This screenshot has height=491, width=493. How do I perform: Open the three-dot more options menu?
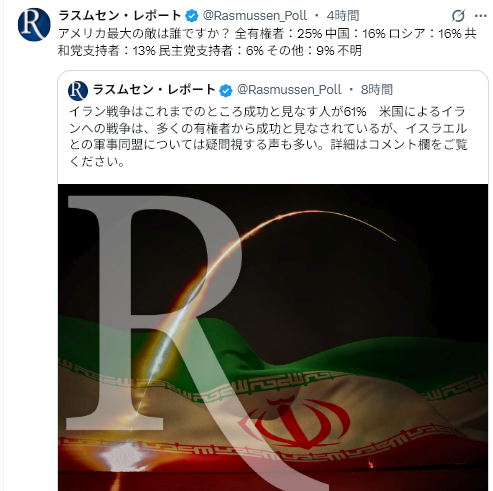480,16
